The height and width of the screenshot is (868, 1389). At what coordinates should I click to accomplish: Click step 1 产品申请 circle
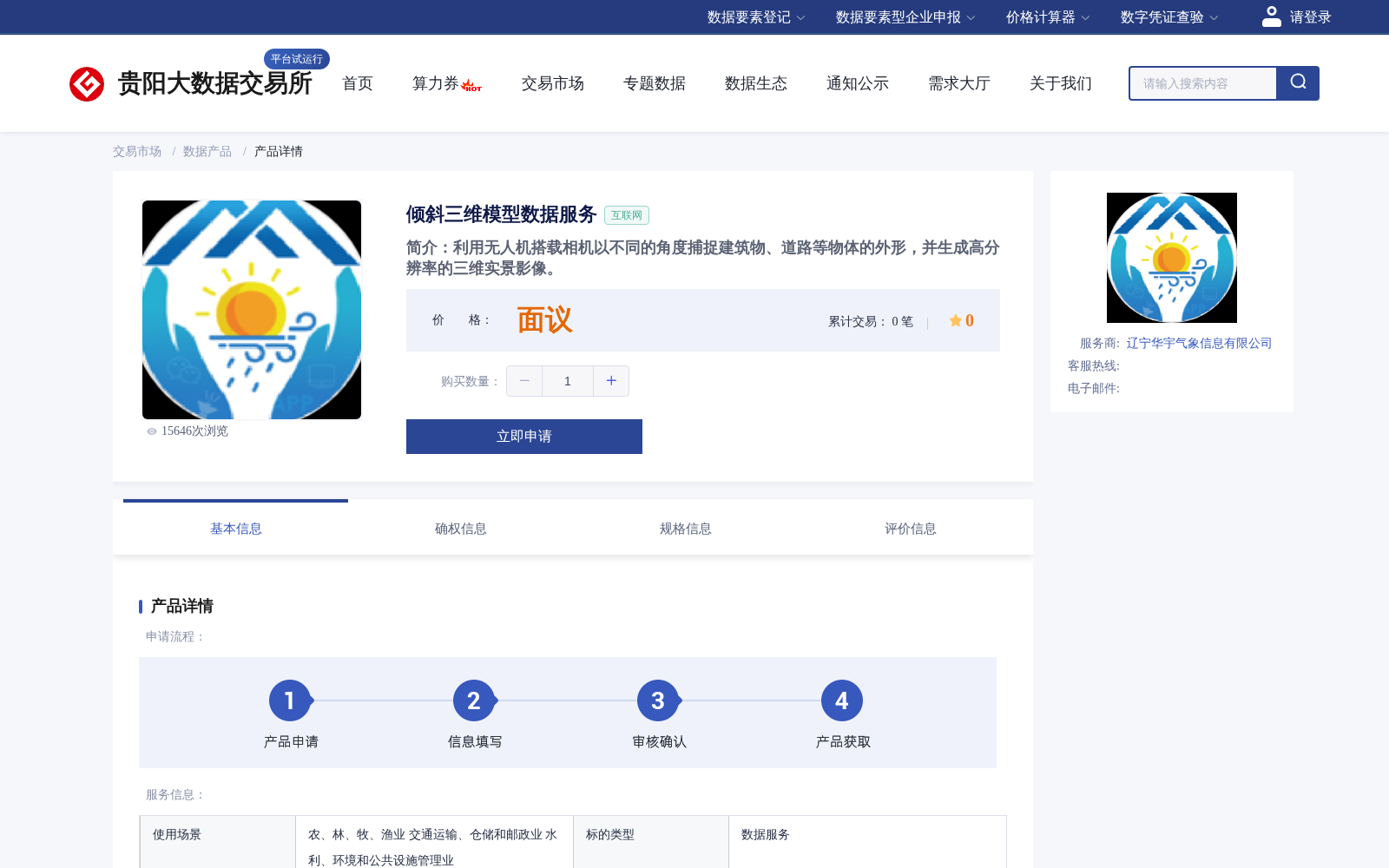tap(290, 700)
